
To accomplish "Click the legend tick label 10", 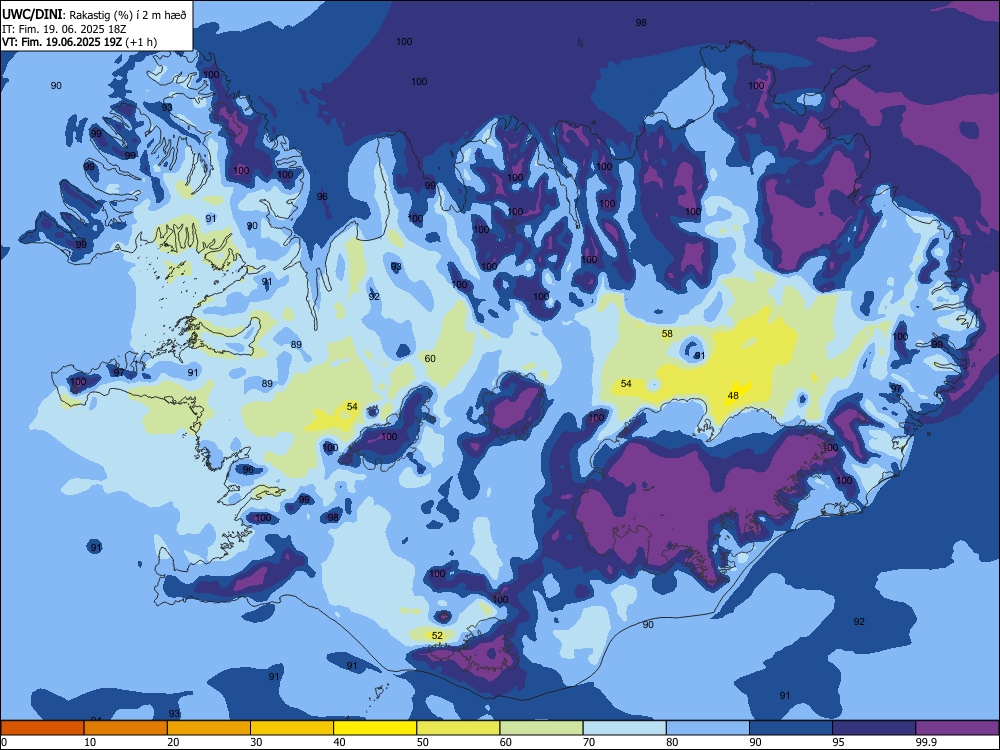I will click(90, 742).
